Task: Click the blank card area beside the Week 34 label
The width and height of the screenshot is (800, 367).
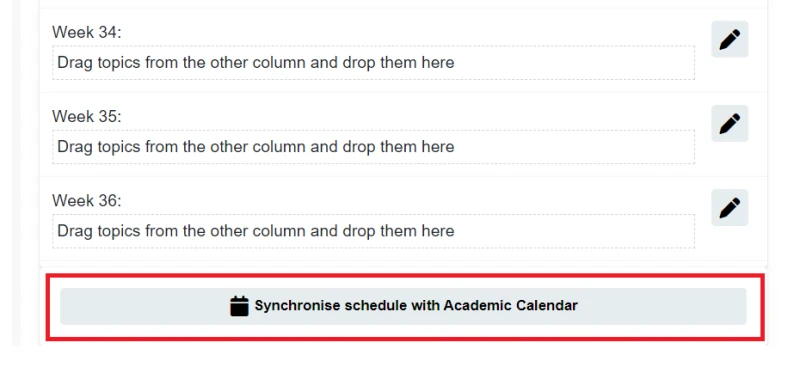Action: (x=408, y=31)
